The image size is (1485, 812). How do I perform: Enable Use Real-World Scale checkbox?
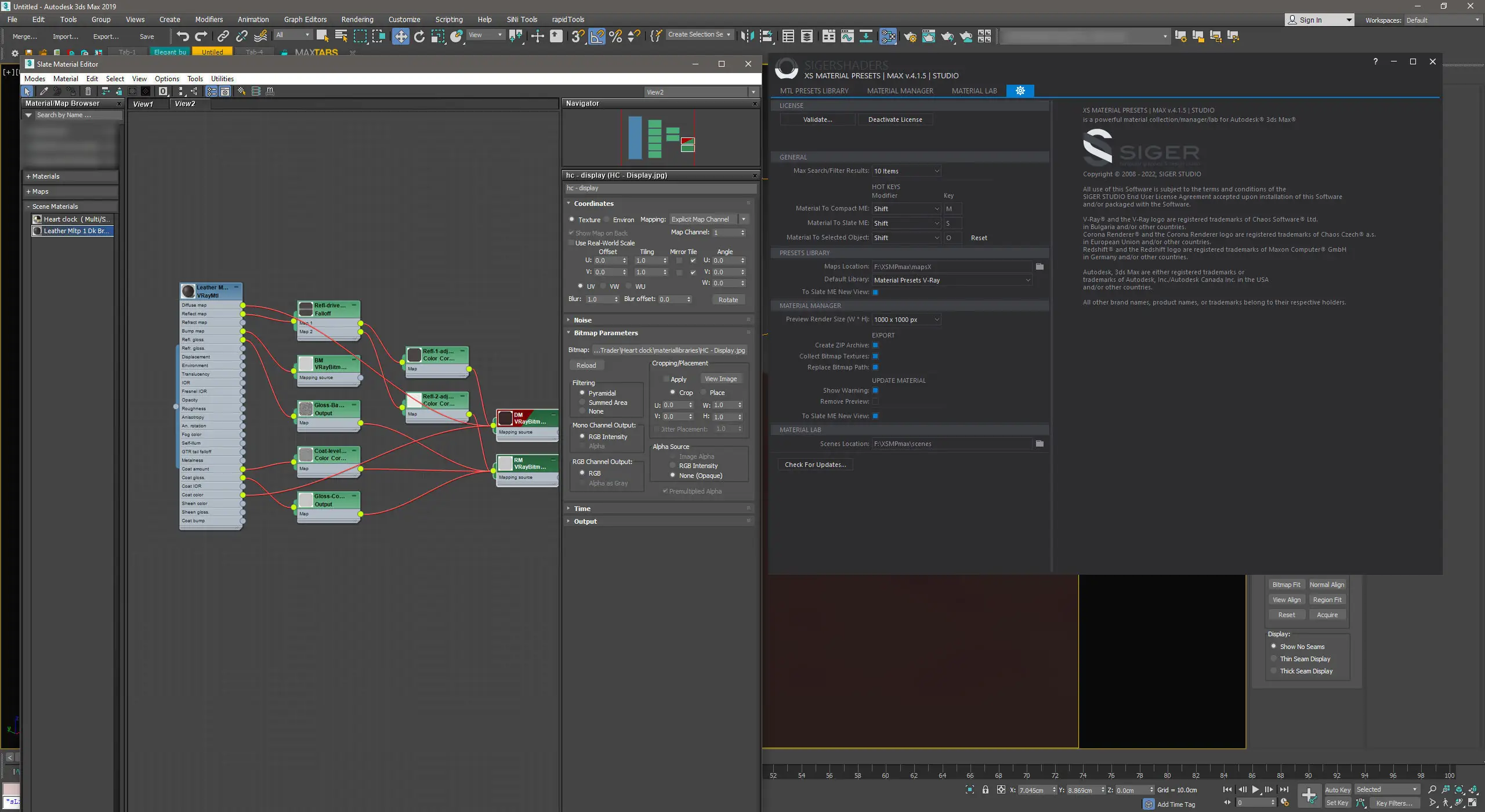click(571, 243)
